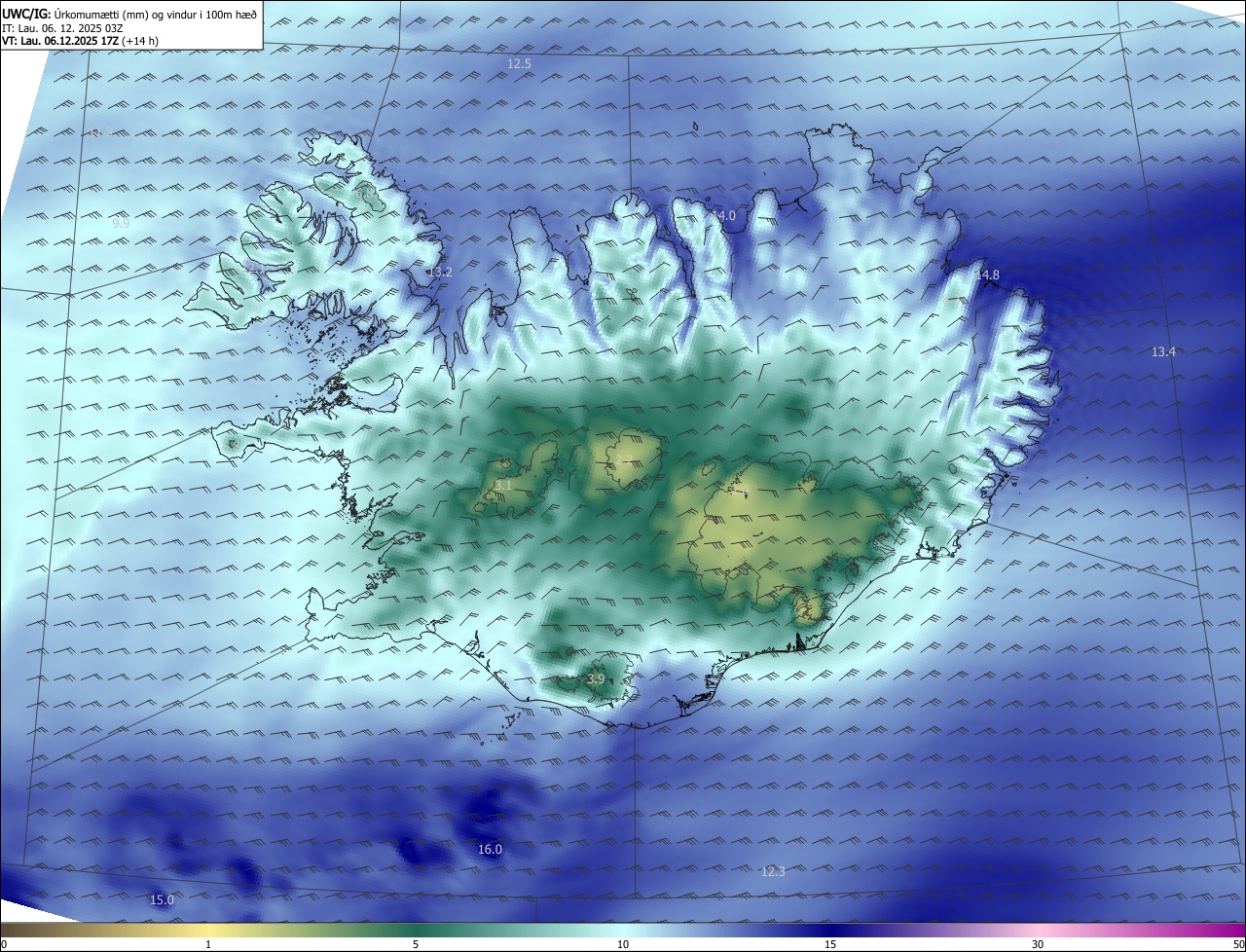Screen dimensions: 1246x952
Task: Click the 50 tick label on the color scale
Action: [1237, 944]
